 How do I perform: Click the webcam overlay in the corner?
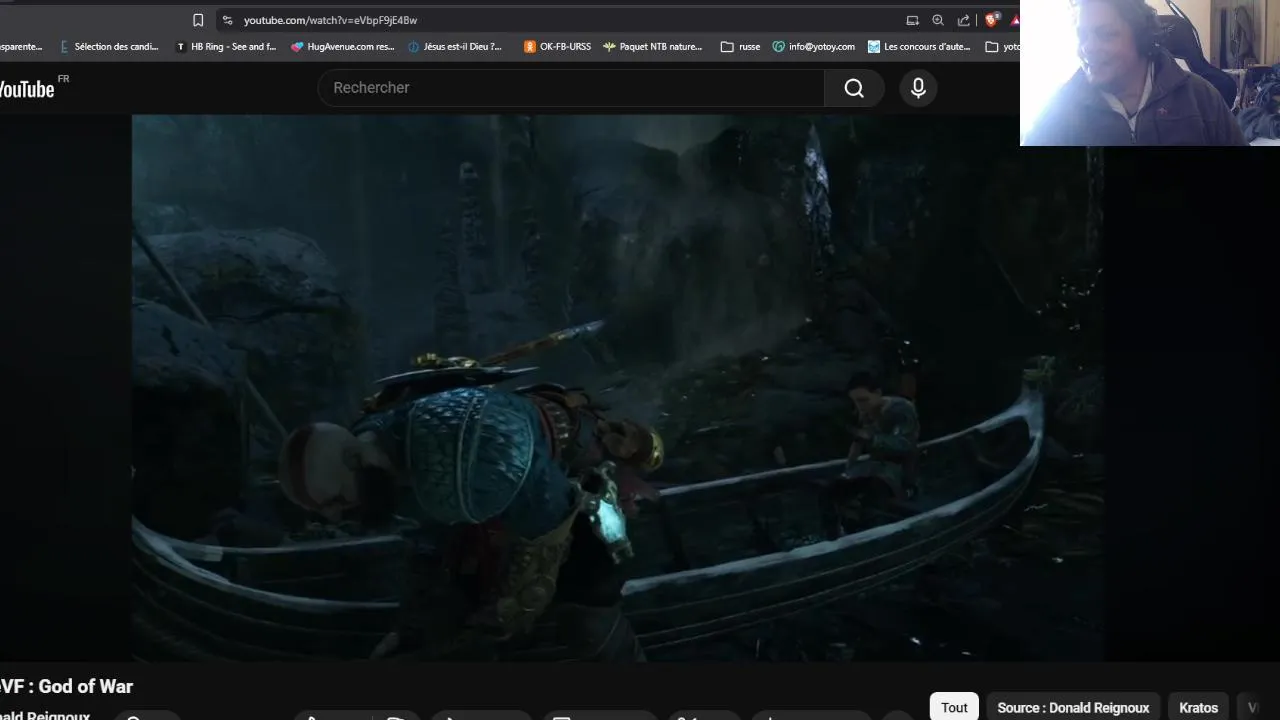1150,73
